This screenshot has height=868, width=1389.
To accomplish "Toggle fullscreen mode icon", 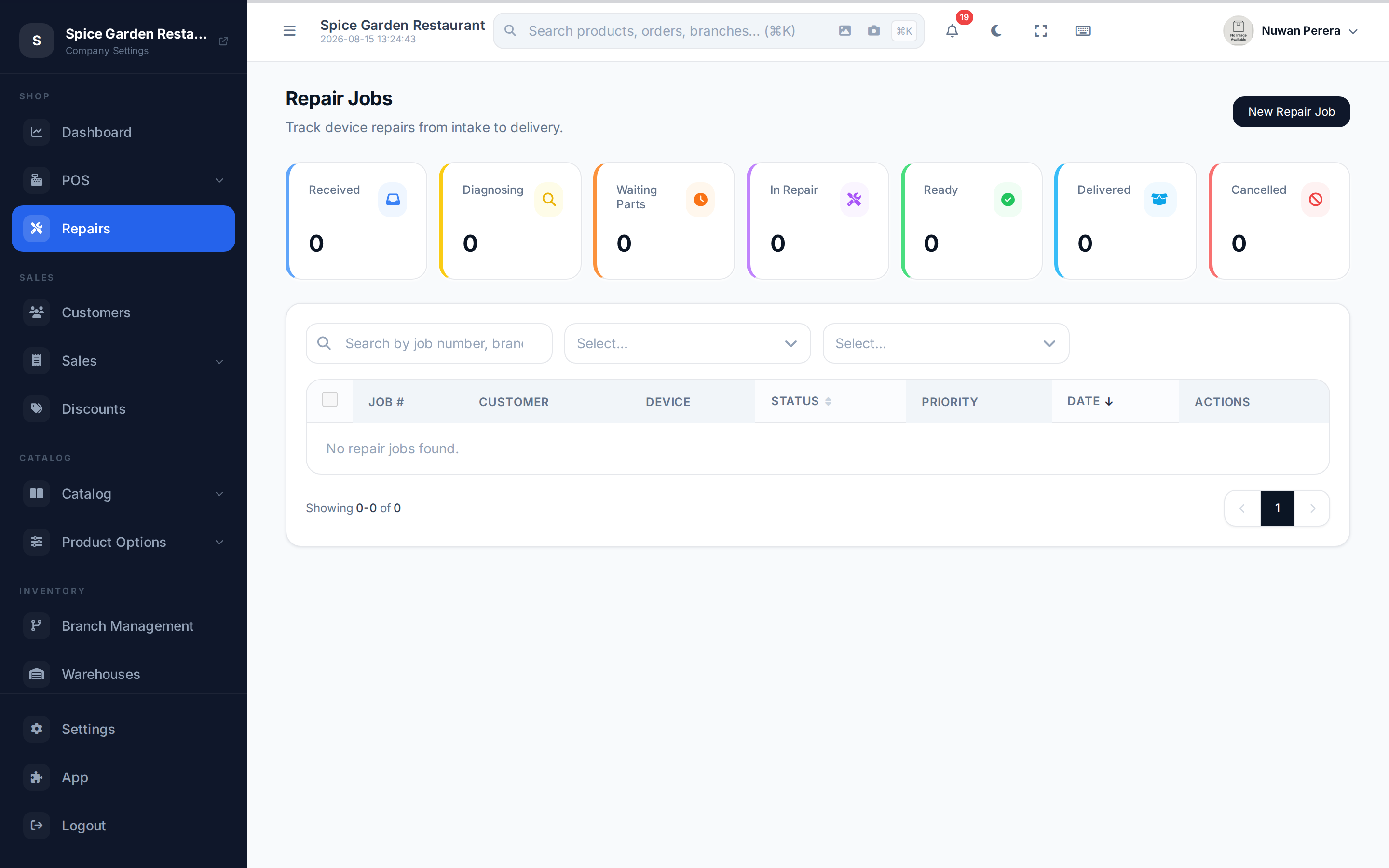I will (1041, 31).
